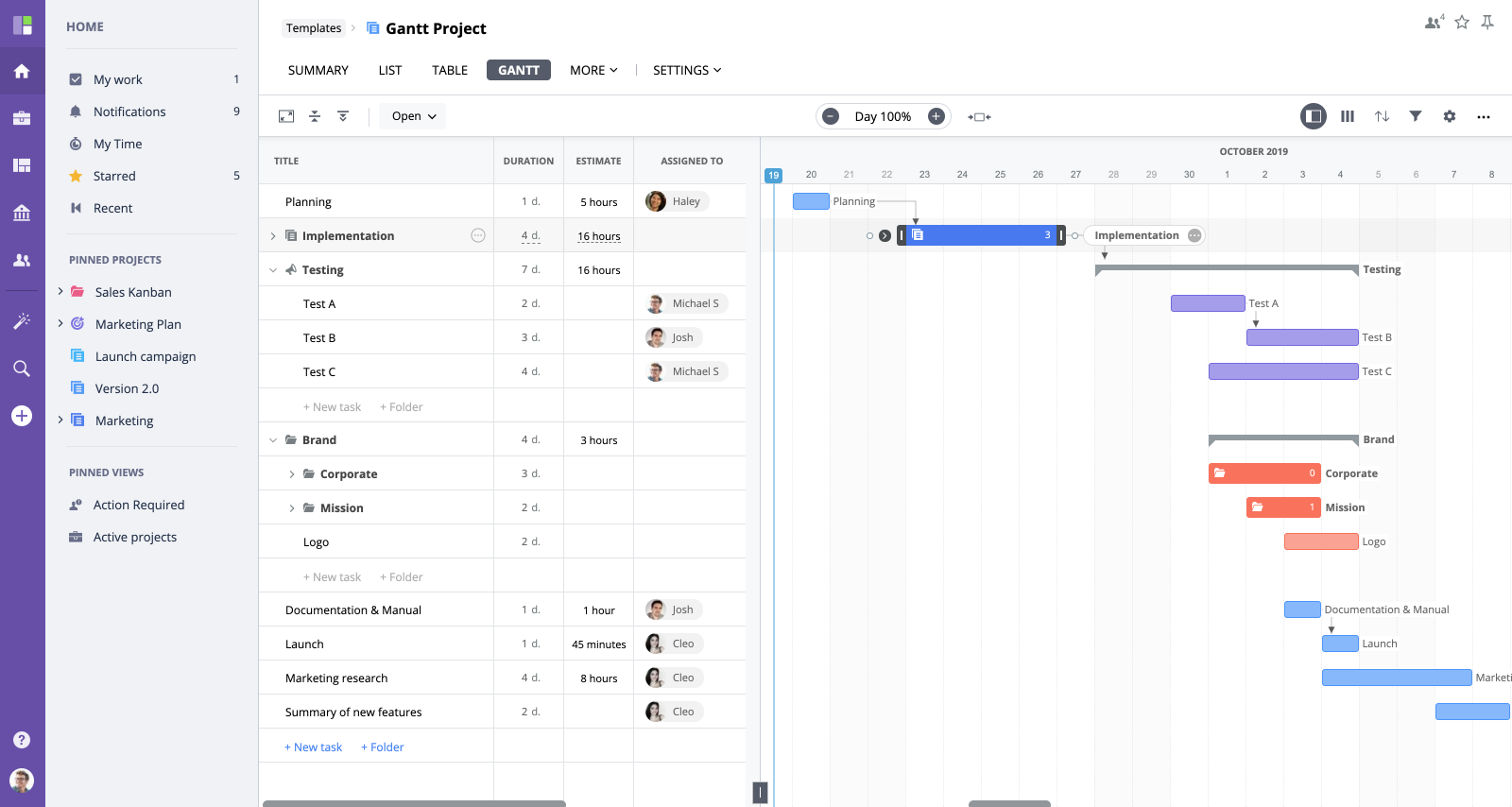Click the expand all rows icon
Screen dimensions: 1512x807
point(343,116)
